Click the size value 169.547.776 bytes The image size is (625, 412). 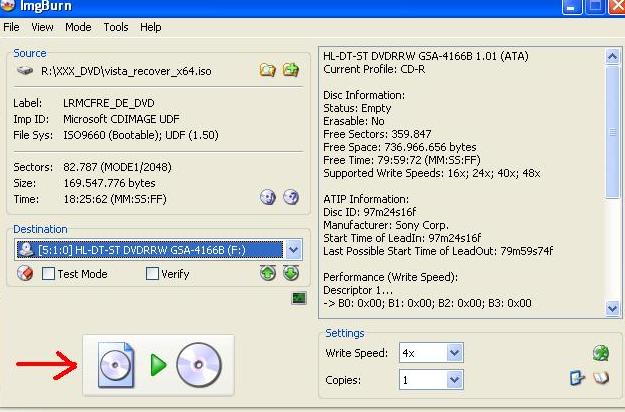(109, 183)
